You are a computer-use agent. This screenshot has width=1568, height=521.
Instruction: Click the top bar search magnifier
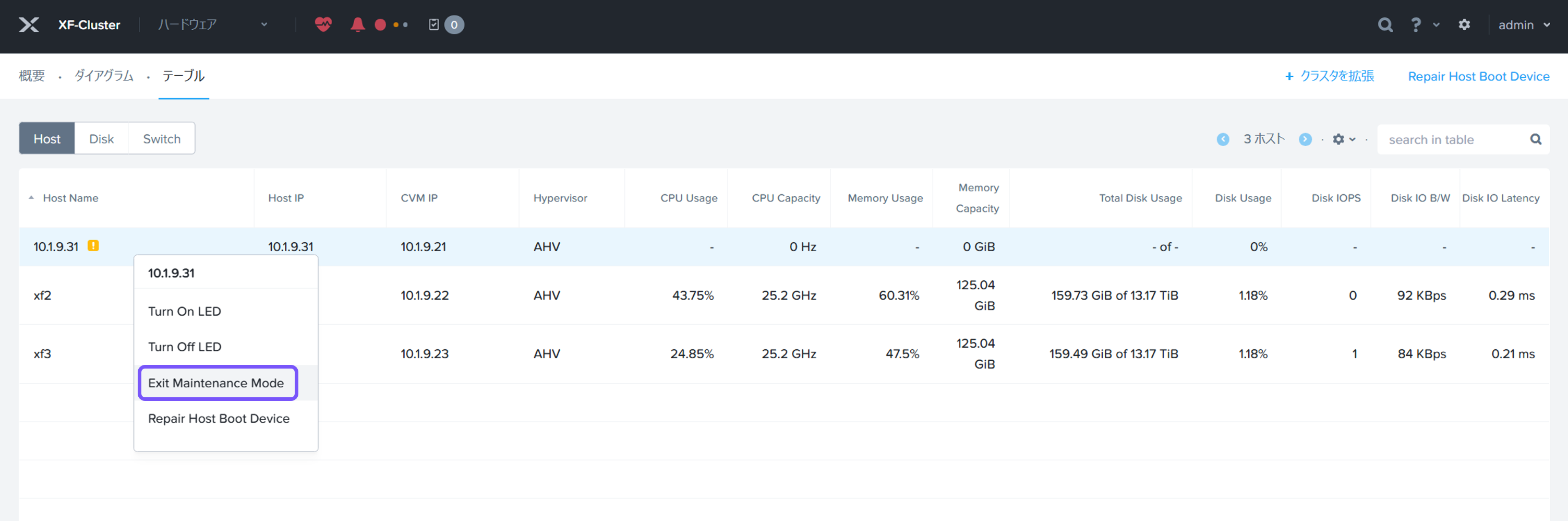coord(1385,25)
